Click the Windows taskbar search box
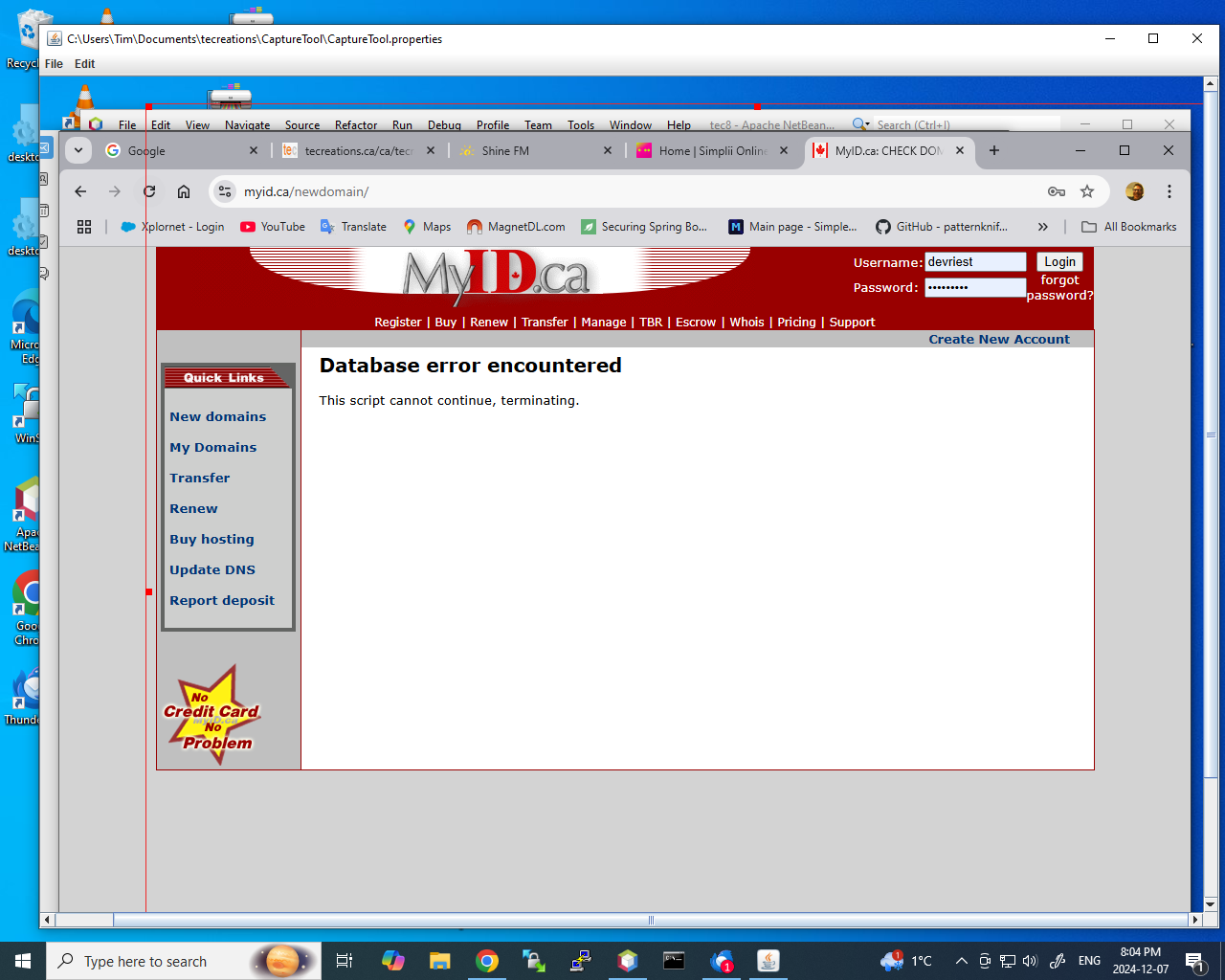1225x980 pixels. (x=184, y=961)
